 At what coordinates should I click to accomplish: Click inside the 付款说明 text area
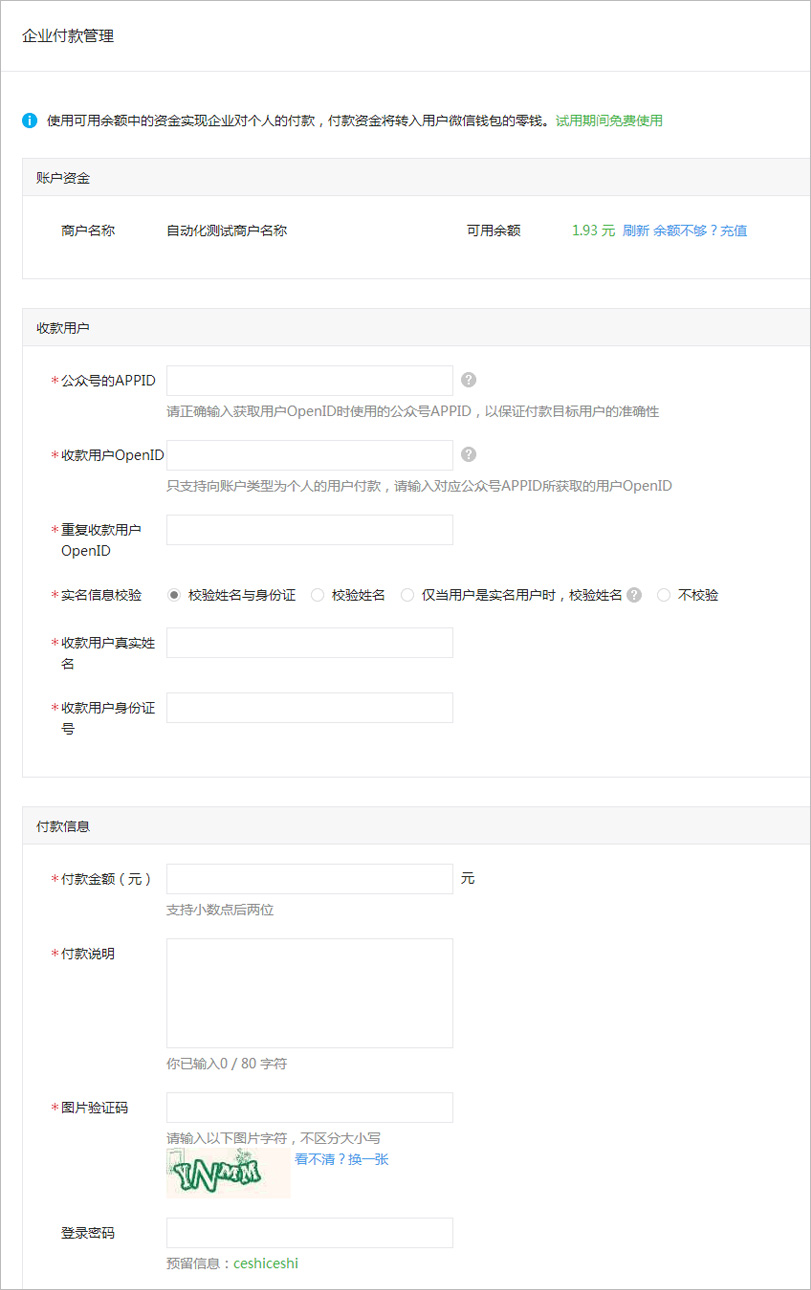pyautogui.click(x=309, y=993)
